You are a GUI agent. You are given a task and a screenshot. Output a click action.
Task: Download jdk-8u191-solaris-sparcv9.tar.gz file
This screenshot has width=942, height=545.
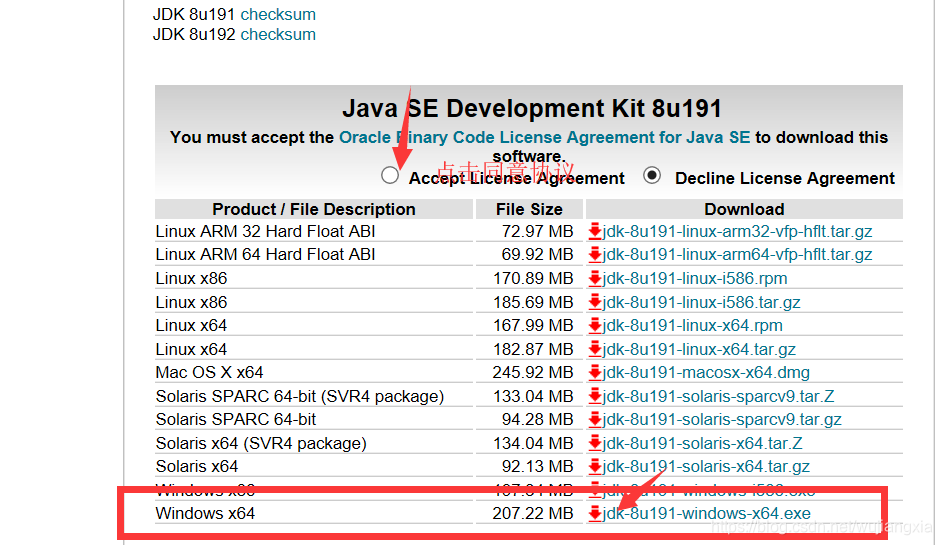(x=722, y=419)
